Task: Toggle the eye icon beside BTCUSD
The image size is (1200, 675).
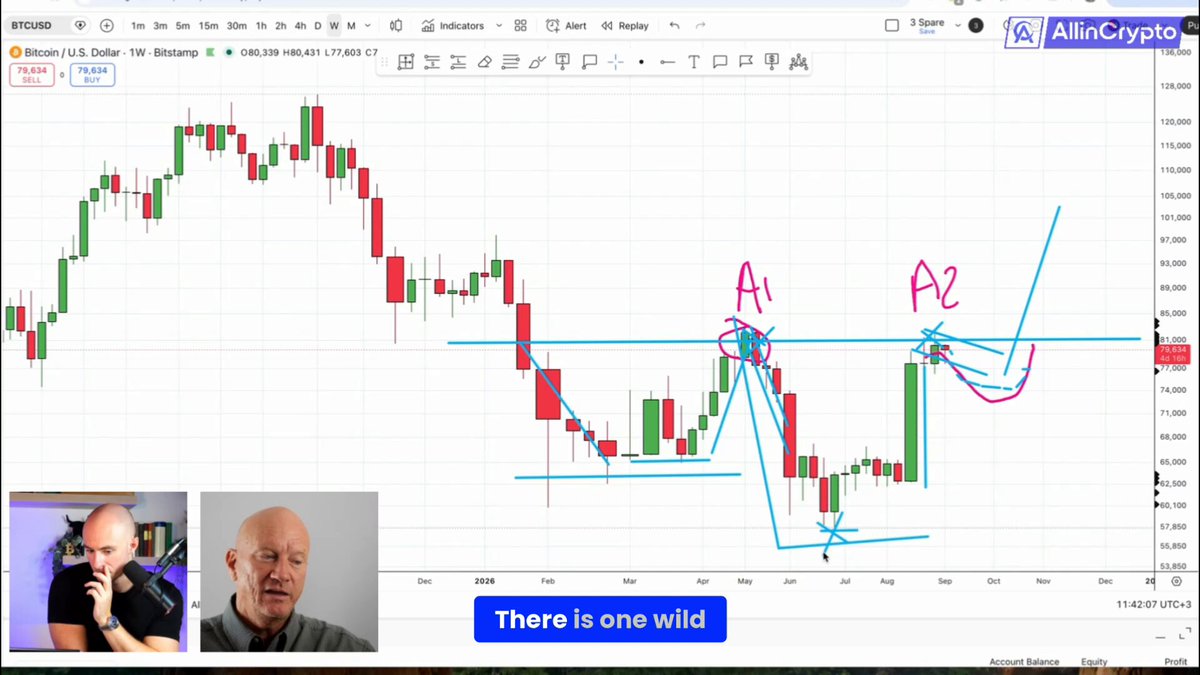Action: [81, 25]
